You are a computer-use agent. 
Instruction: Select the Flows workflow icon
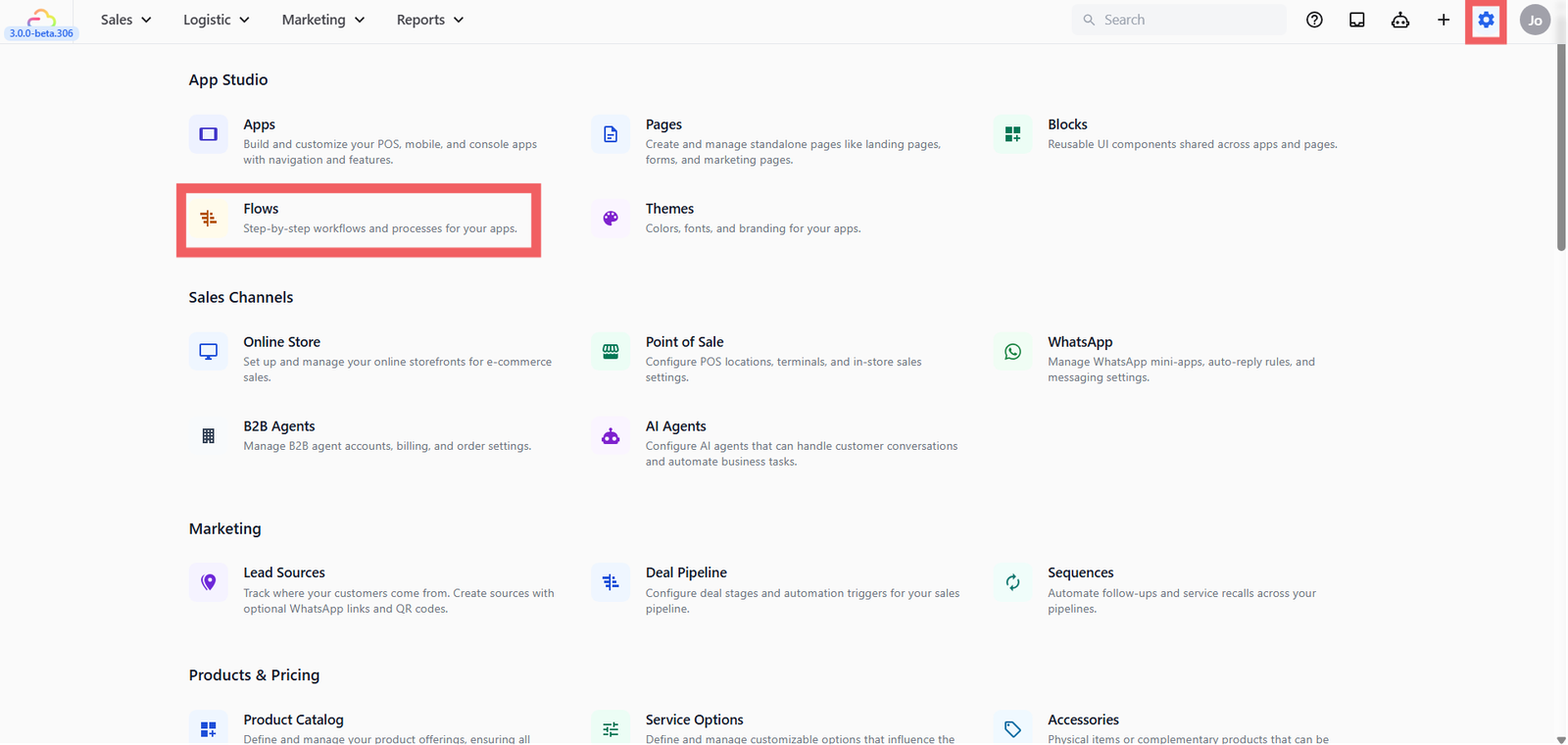(209, 219)
